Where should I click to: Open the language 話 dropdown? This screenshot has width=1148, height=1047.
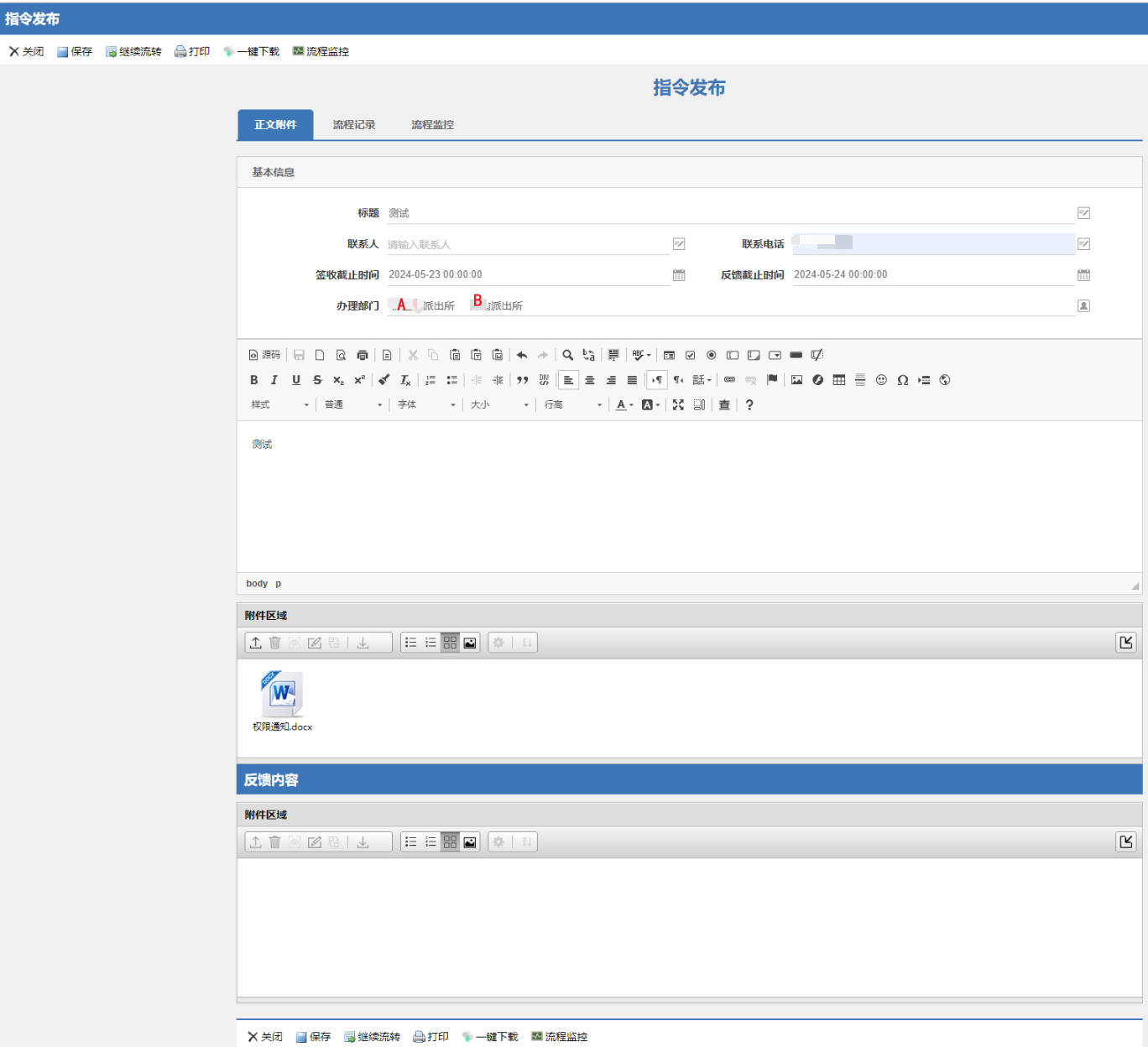point(702,380)
